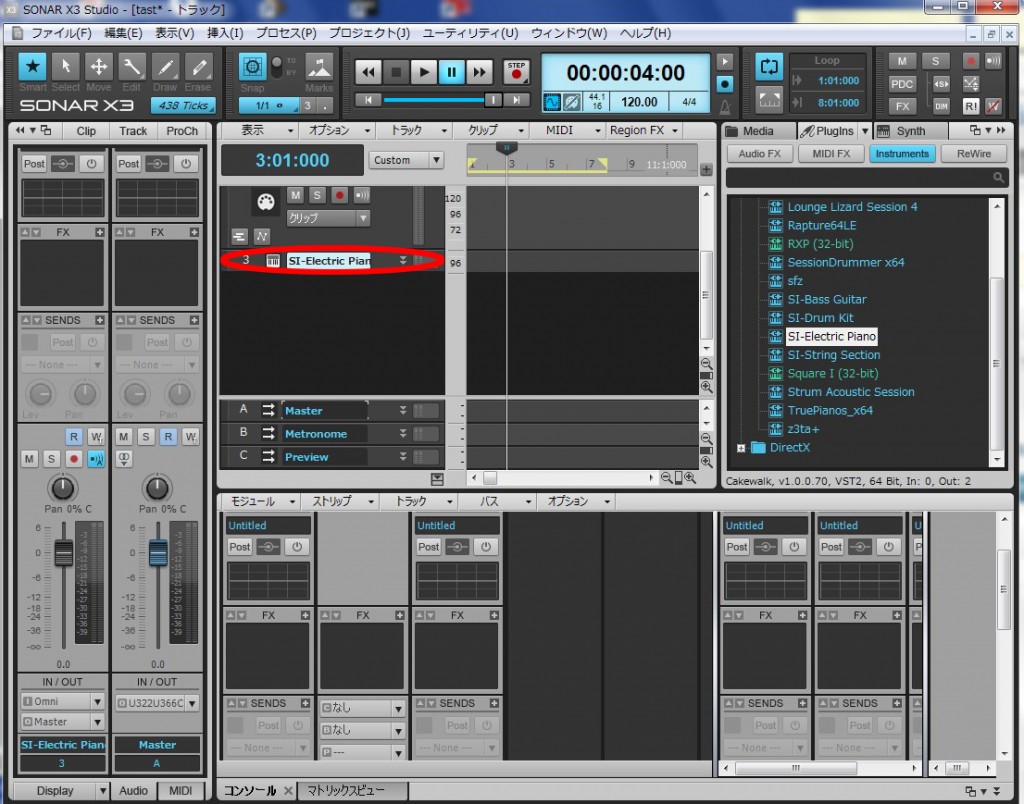Bypass all effects with FX button
The image size is (1024, 804).
click(902, 106)
